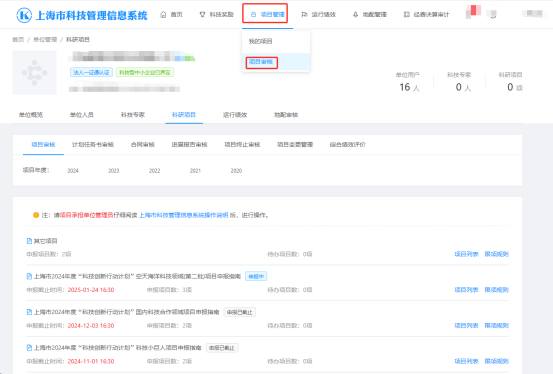Click the 申报中 status tag
Image resolution: width=553 pixels, height=374 pixels.
[256, 276]
